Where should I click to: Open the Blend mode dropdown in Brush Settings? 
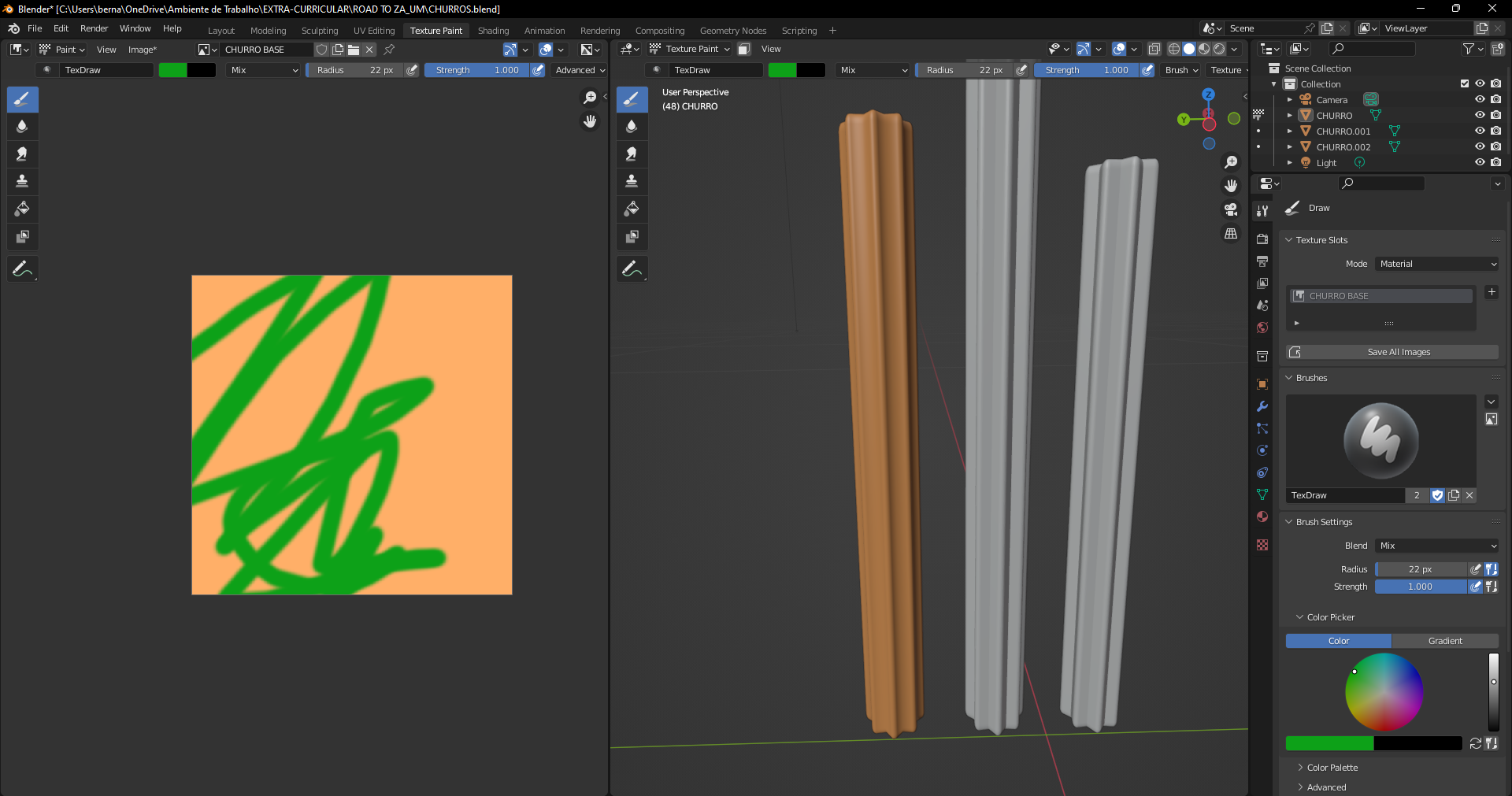pyautogui.click(x=1437, y=546)
